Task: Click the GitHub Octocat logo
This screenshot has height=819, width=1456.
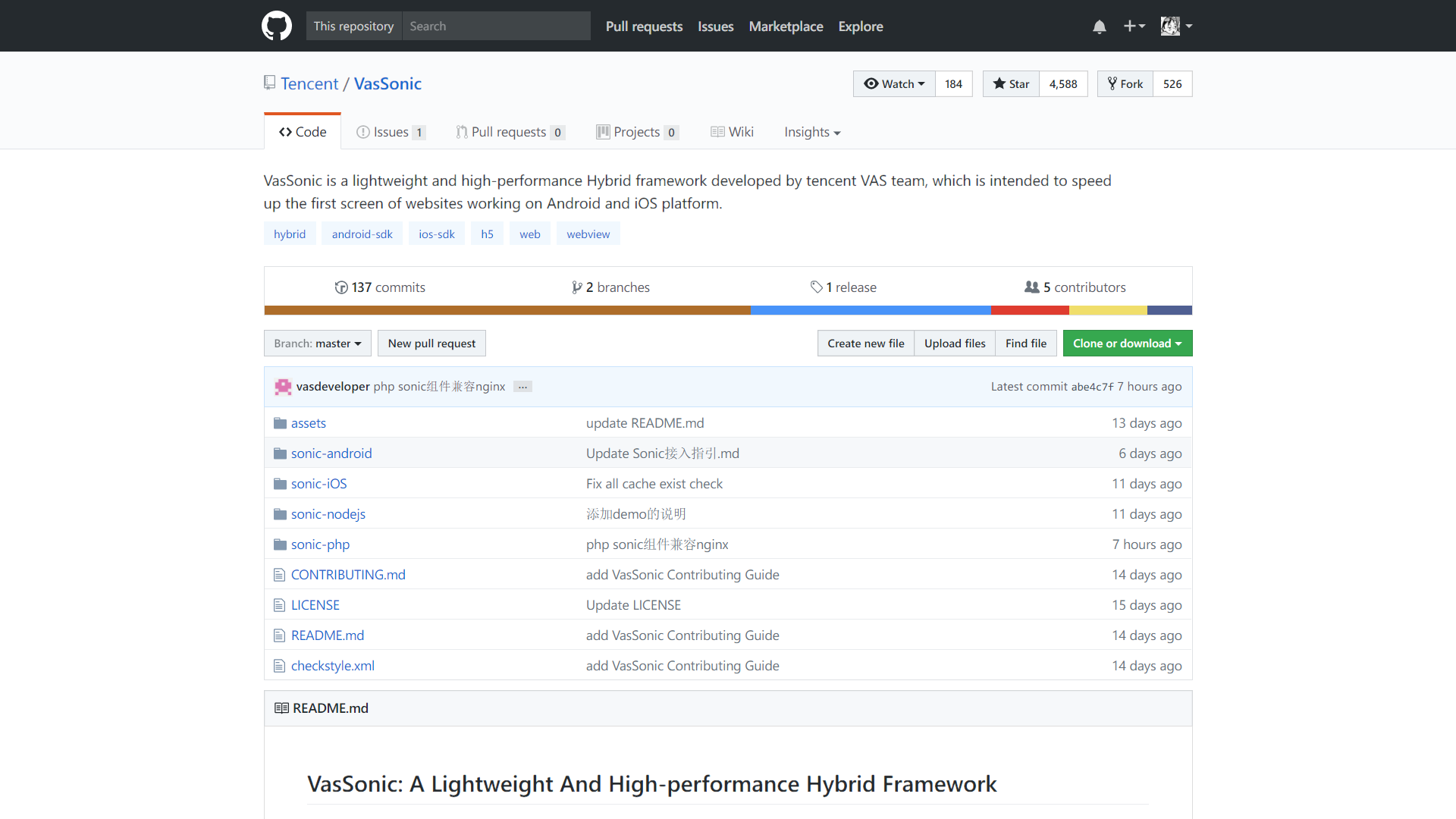Action: (277, 25)
